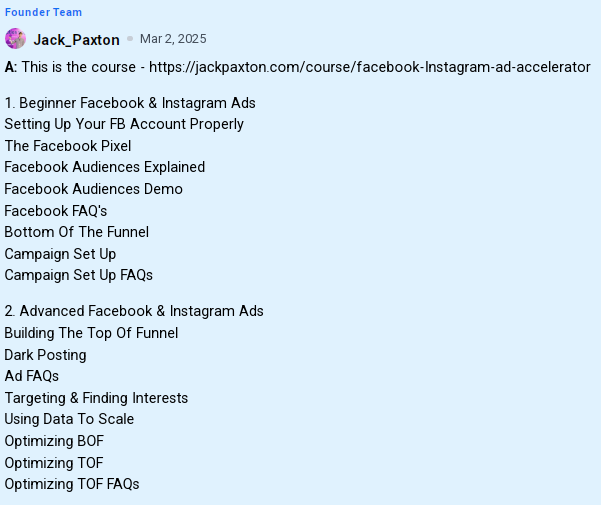Click the Dark Posting line
Viewport: 601px width, 505px height.
[45, 355]
